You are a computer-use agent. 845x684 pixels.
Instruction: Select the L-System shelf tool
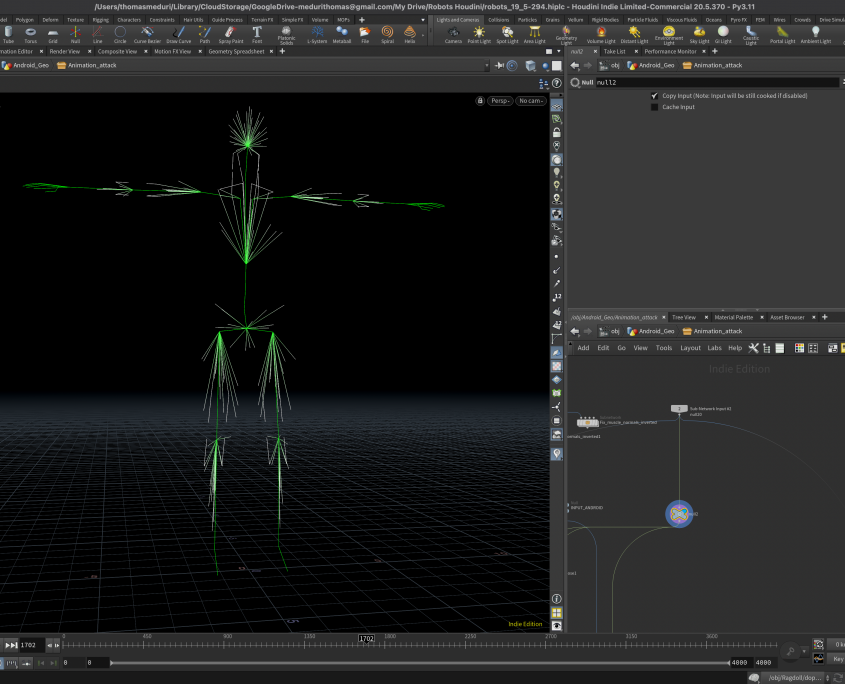pos(317,34)
